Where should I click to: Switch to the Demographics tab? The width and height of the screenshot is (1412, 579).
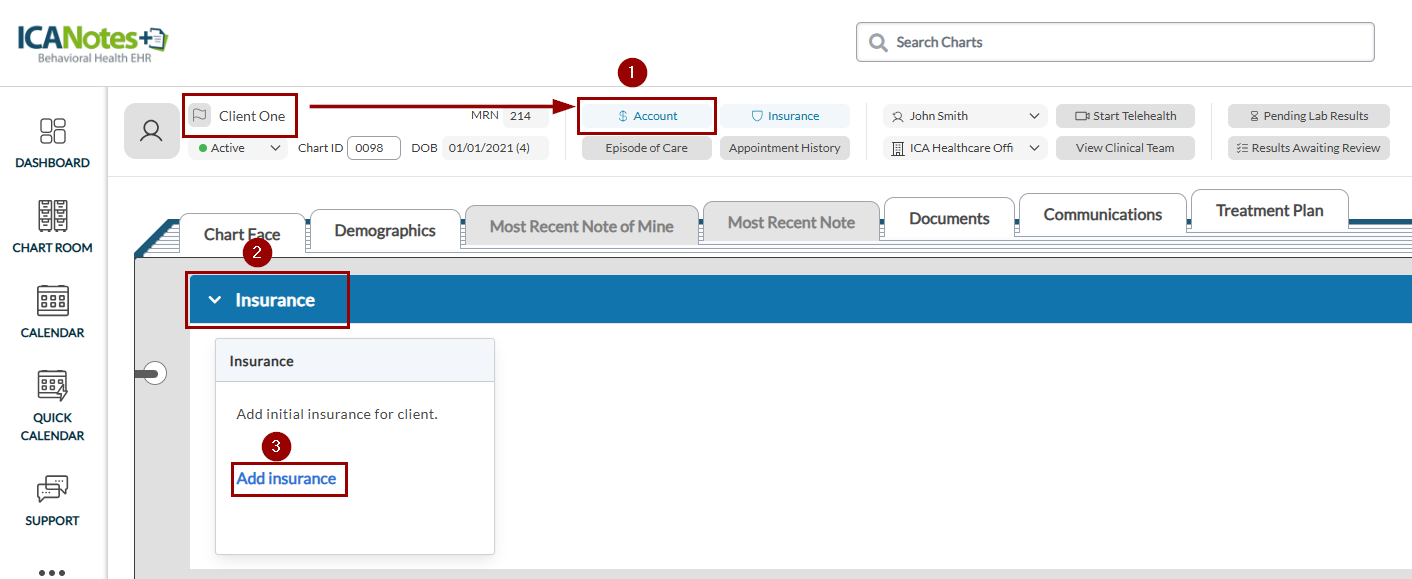pyautogui.click(x=385, y=231)
